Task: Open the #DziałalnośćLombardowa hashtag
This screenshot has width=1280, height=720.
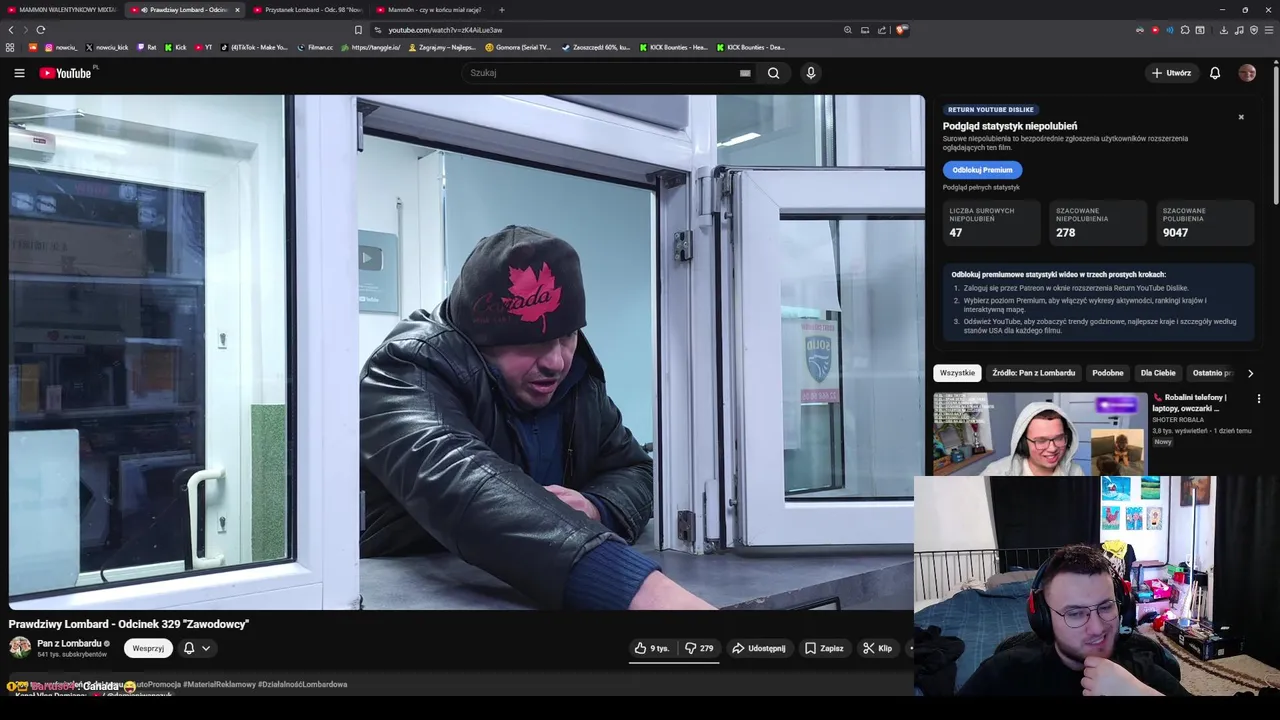Action: [302, 685]
